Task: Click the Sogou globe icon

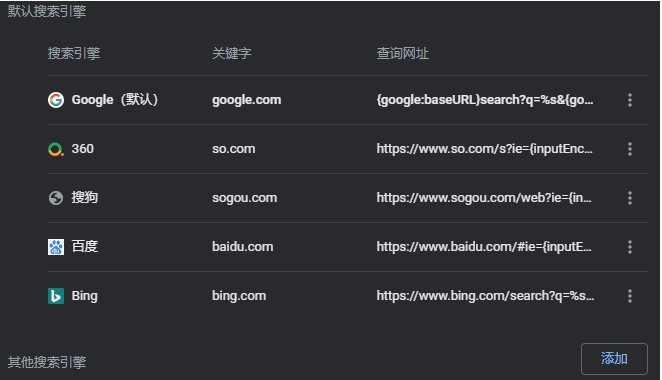Action: tap(56, 198)
